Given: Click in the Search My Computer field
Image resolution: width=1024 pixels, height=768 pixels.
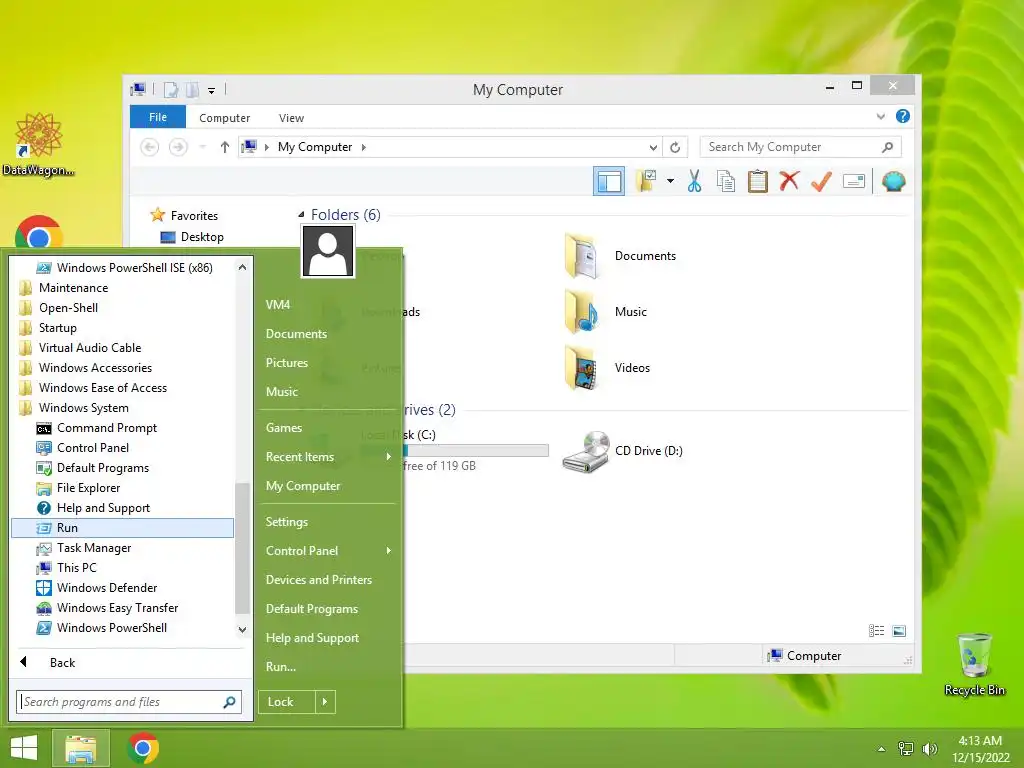Looking at the screenshot, I should [x=800, y=147].
